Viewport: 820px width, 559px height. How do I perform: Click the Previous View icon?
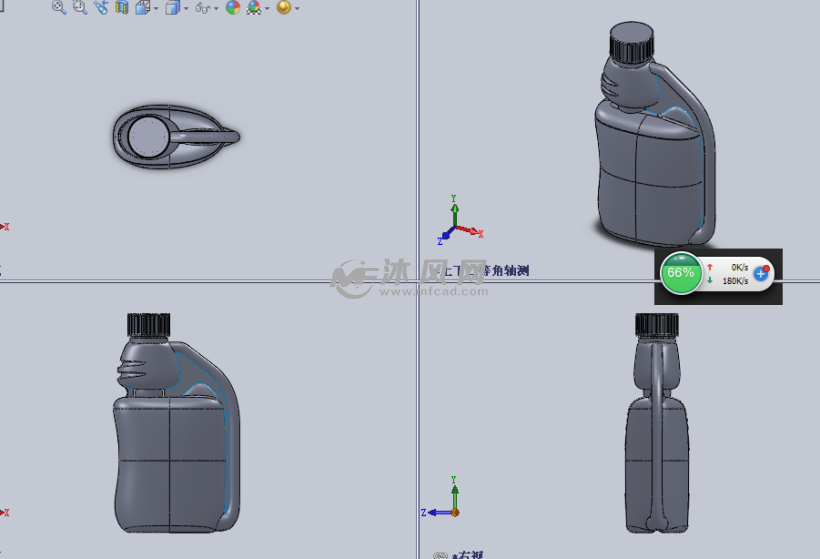pos(101,7)
